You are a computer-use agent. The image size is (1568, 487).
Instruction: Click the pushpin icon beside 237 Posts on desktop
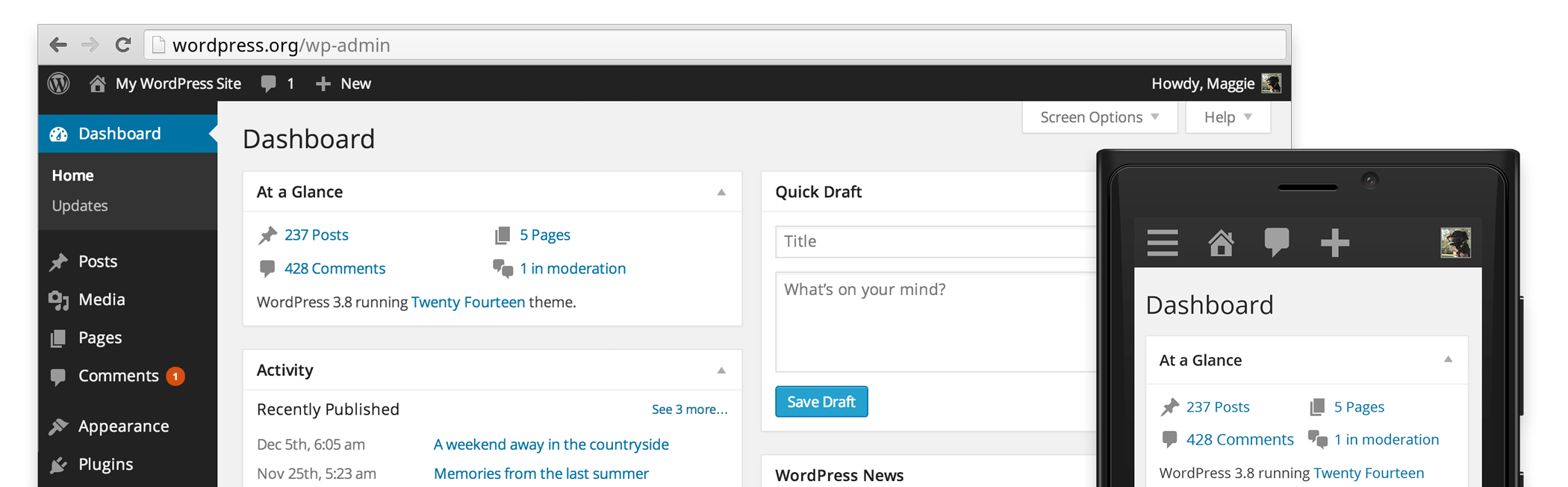pos(267,235)
